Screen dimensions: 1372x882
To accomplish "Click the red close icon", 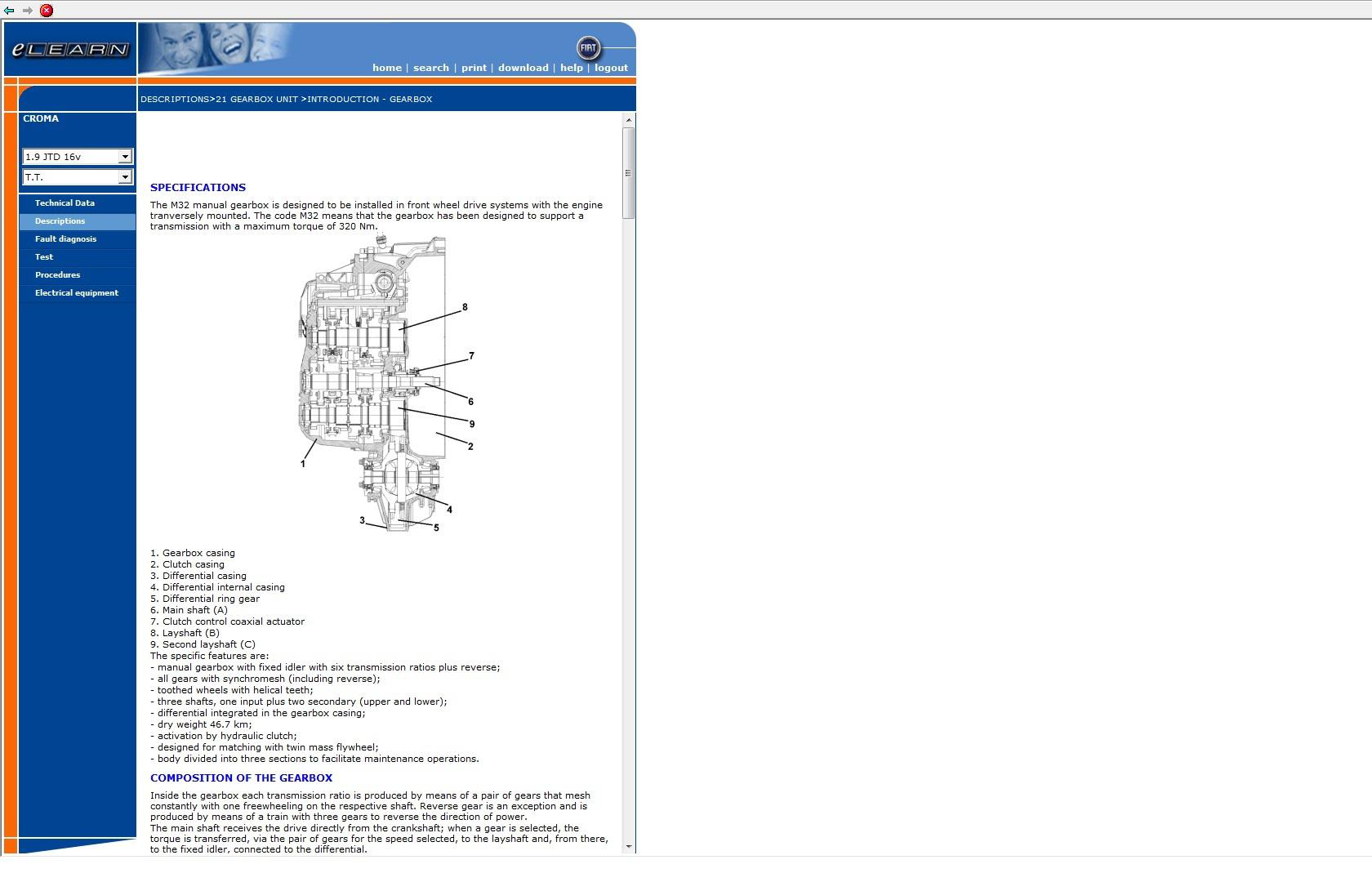I will click(x=47, y=11).
